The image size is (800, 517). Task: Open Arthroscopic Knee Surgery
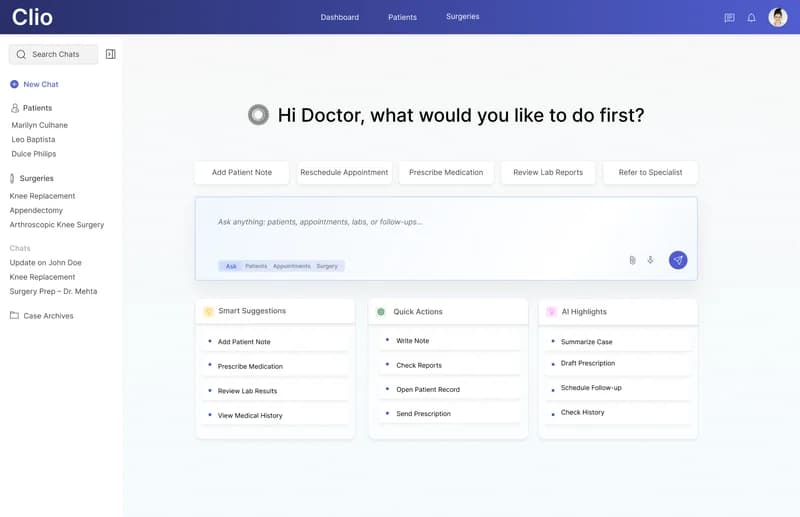click(57, 225)
